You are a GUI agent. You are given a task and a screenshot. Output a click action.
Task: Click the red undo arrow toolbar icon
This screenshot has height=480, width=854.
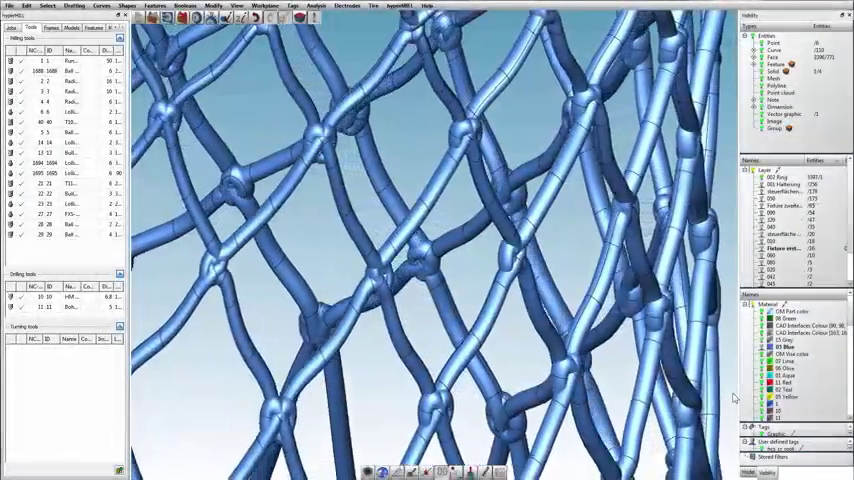(x=256, y=17)
